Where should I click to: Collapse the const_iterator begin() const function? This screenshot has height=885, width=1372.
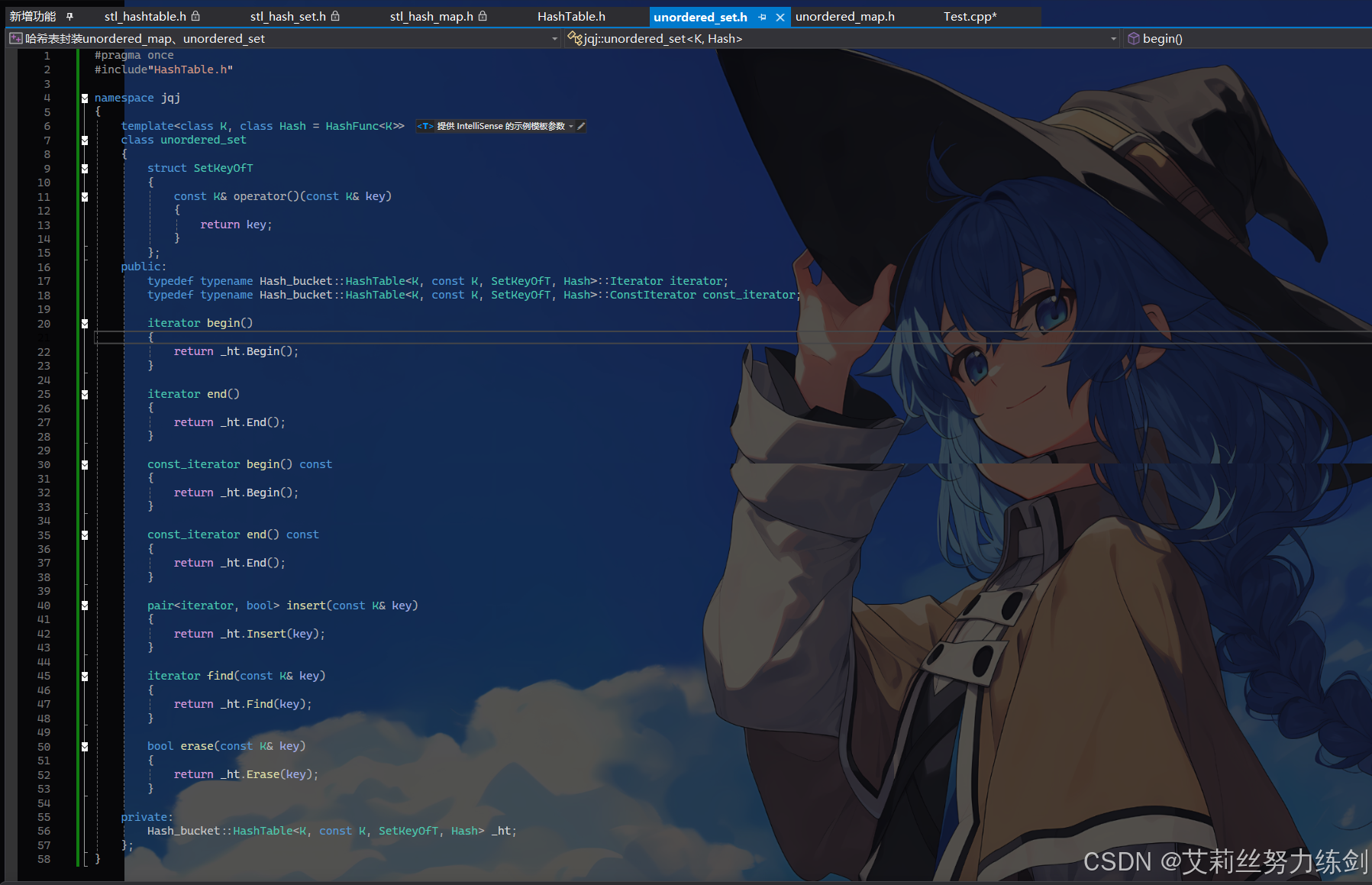[85, 465]
